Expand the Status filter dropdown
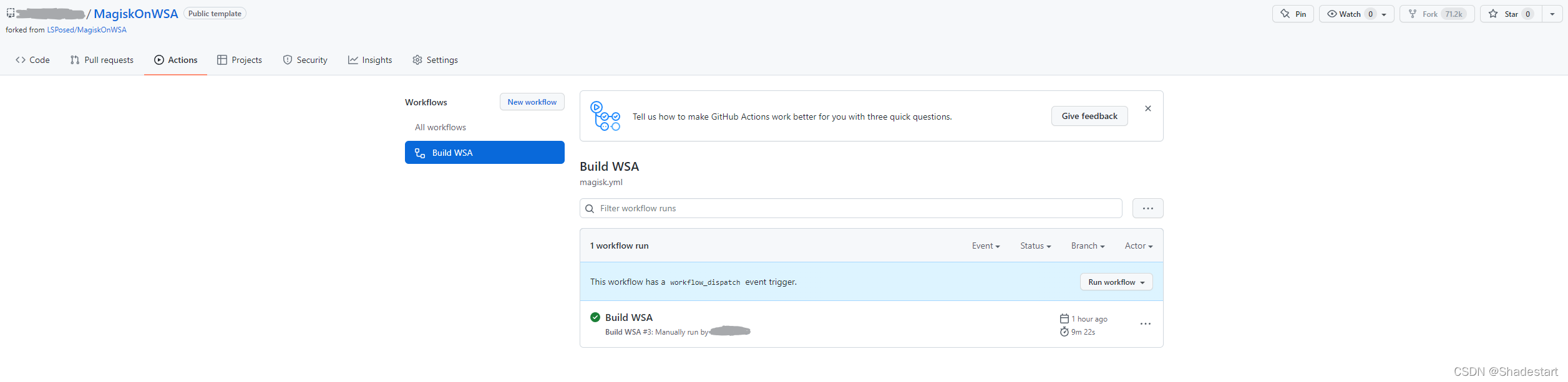Viewport: 1568px width, 382px height. [1036, 246]
